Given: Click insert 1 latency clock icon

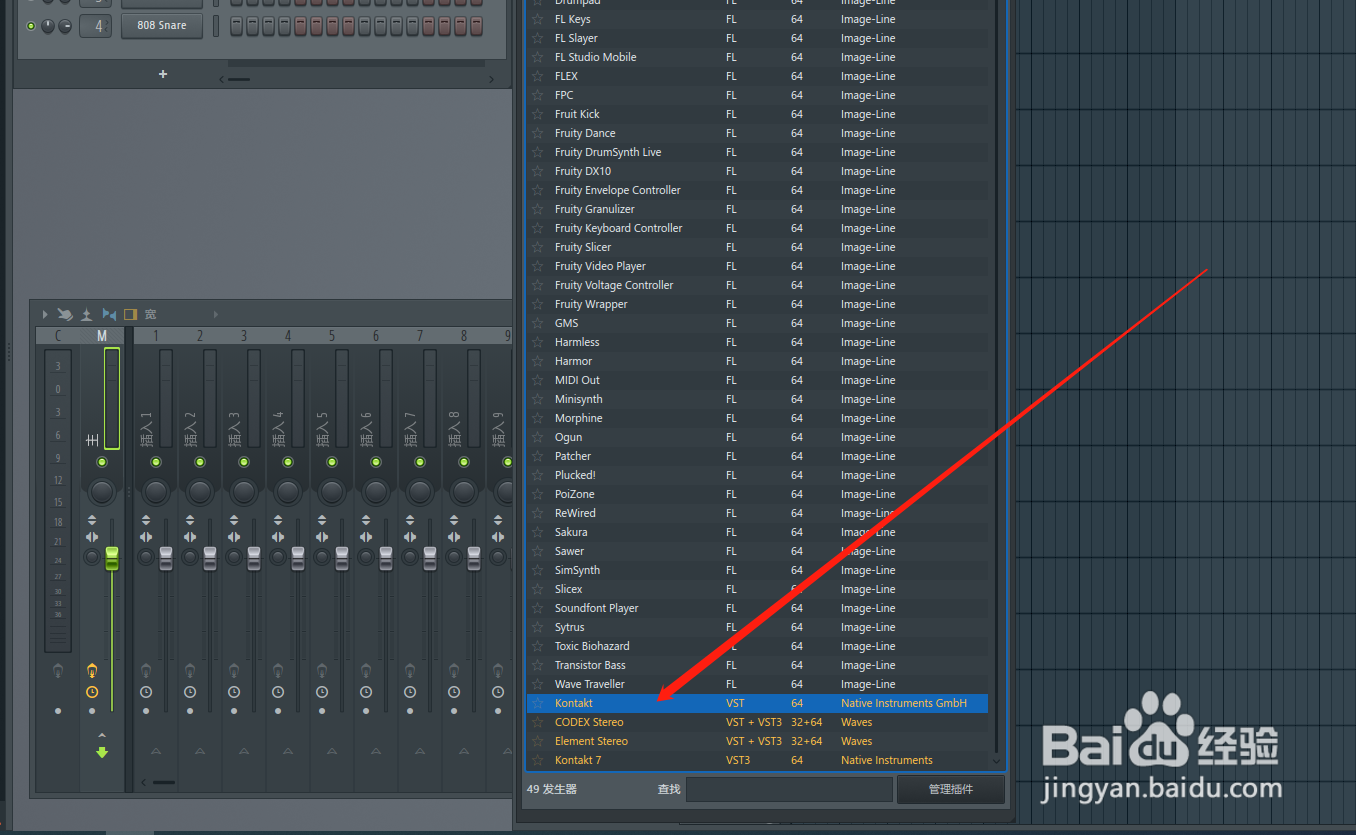Looking at the screenshot, I should (x=146, y=692).
